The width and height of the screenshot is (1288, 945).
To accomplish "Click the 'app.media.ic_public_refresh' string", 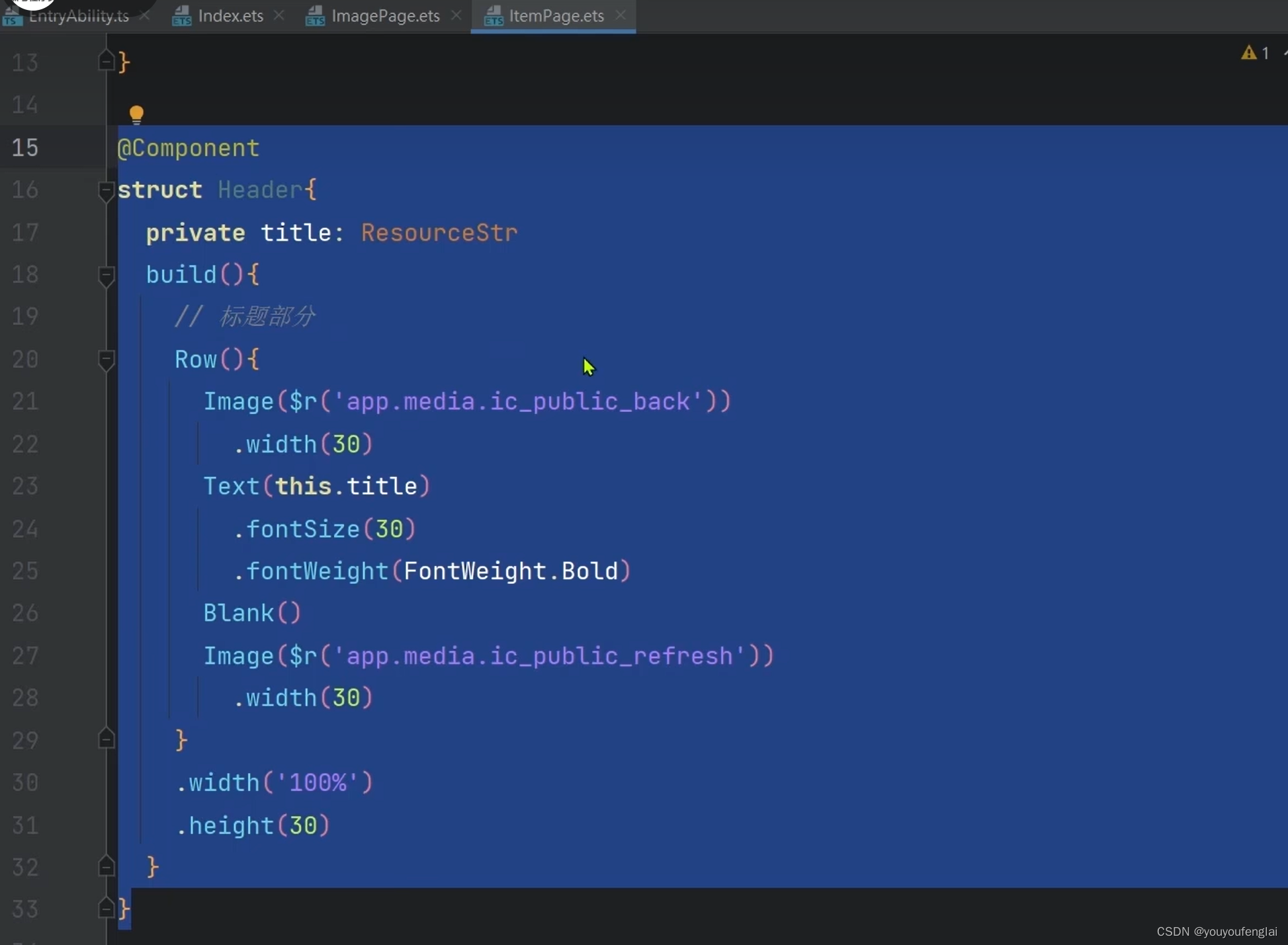I will pos(539,655).
